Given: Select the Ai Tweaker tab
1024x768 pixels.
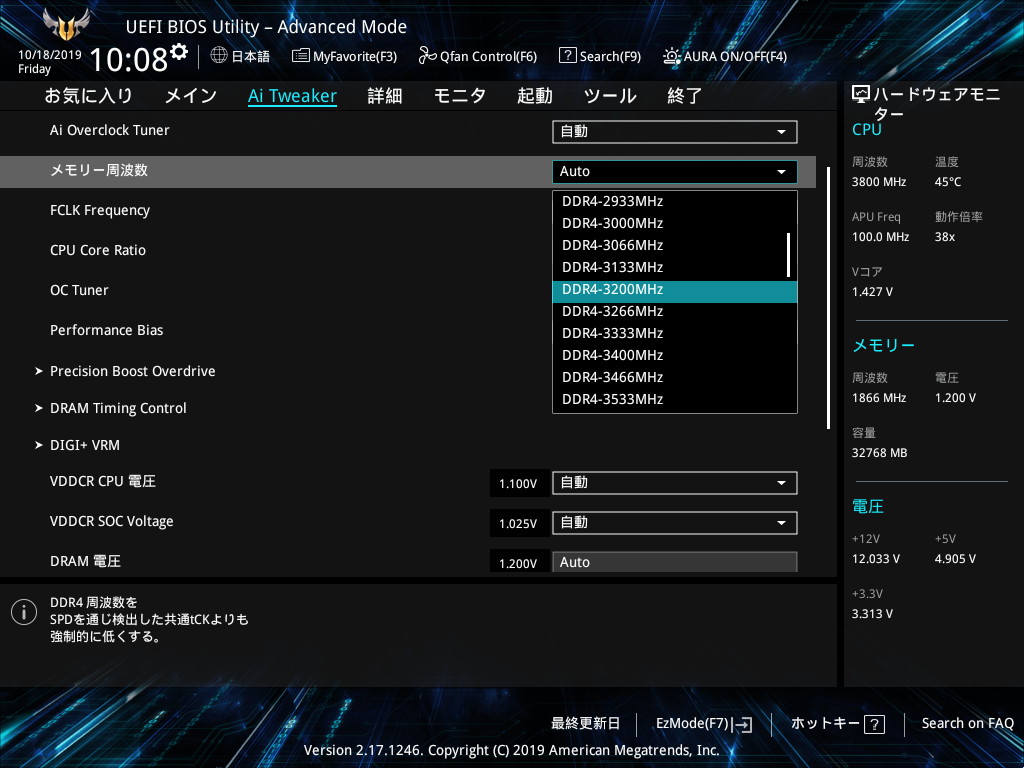Looking at the screenshot, I should point(293,96).
